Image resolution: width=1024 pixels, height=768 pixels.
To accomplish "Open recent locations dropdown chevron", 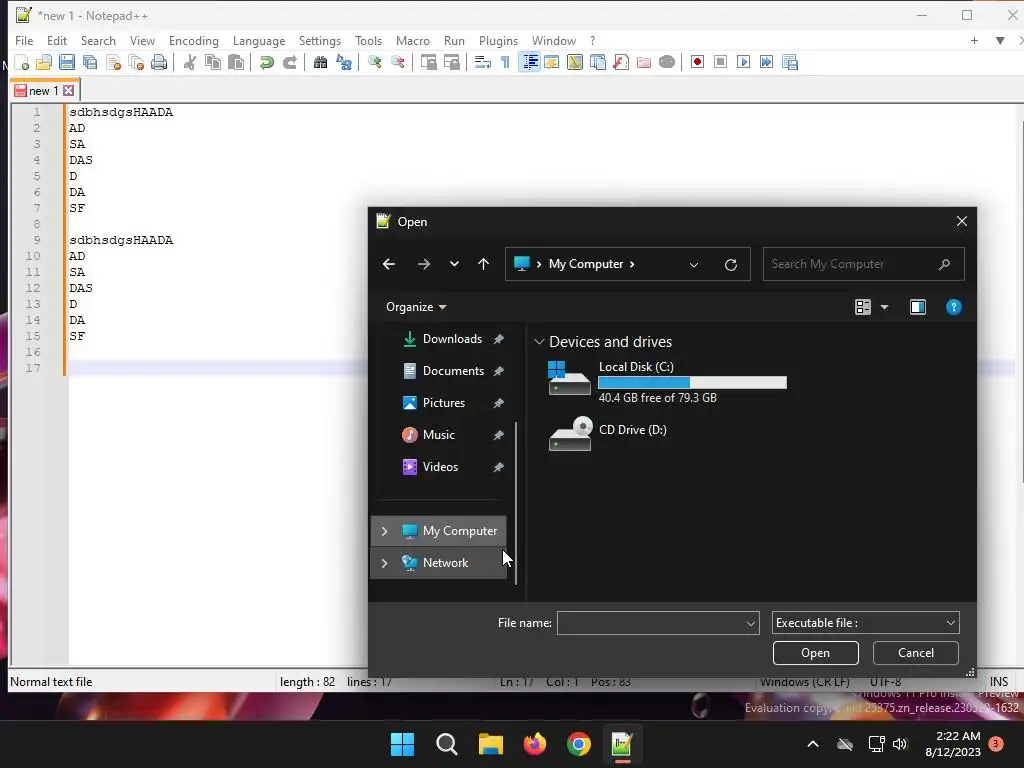I will (x=455, y=264).
